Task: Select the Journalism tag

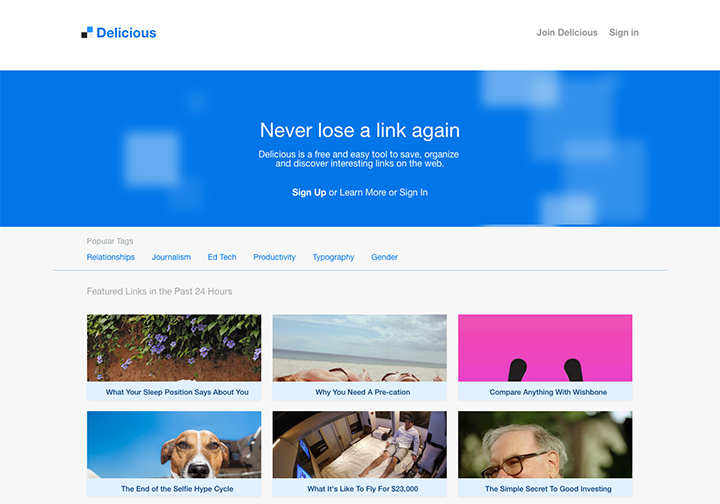Action: (171, 257)
